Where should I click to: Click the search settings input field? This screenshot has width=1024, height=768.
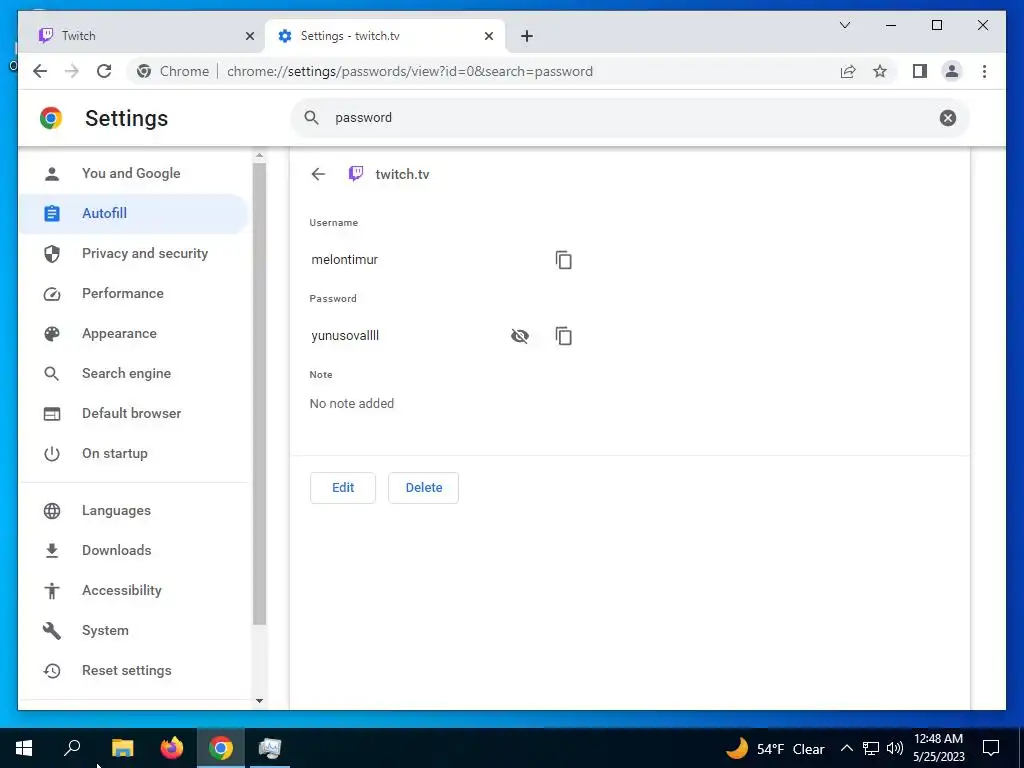(x=630, y=118)
